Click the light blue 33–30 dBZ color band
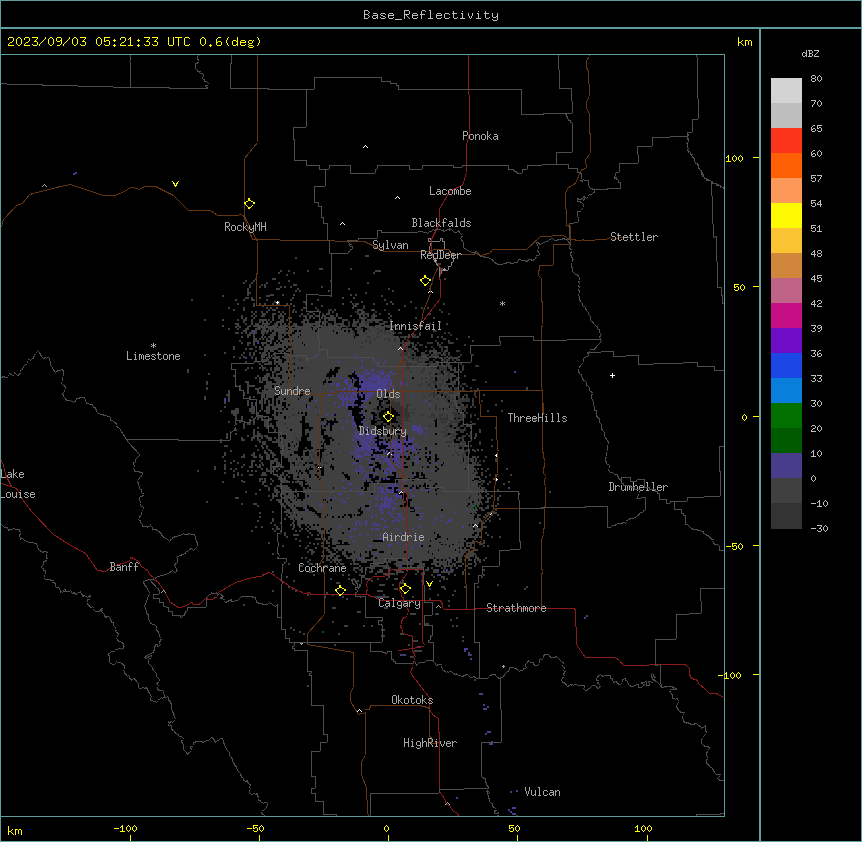 pyautogui.click(x=786, y=390)
